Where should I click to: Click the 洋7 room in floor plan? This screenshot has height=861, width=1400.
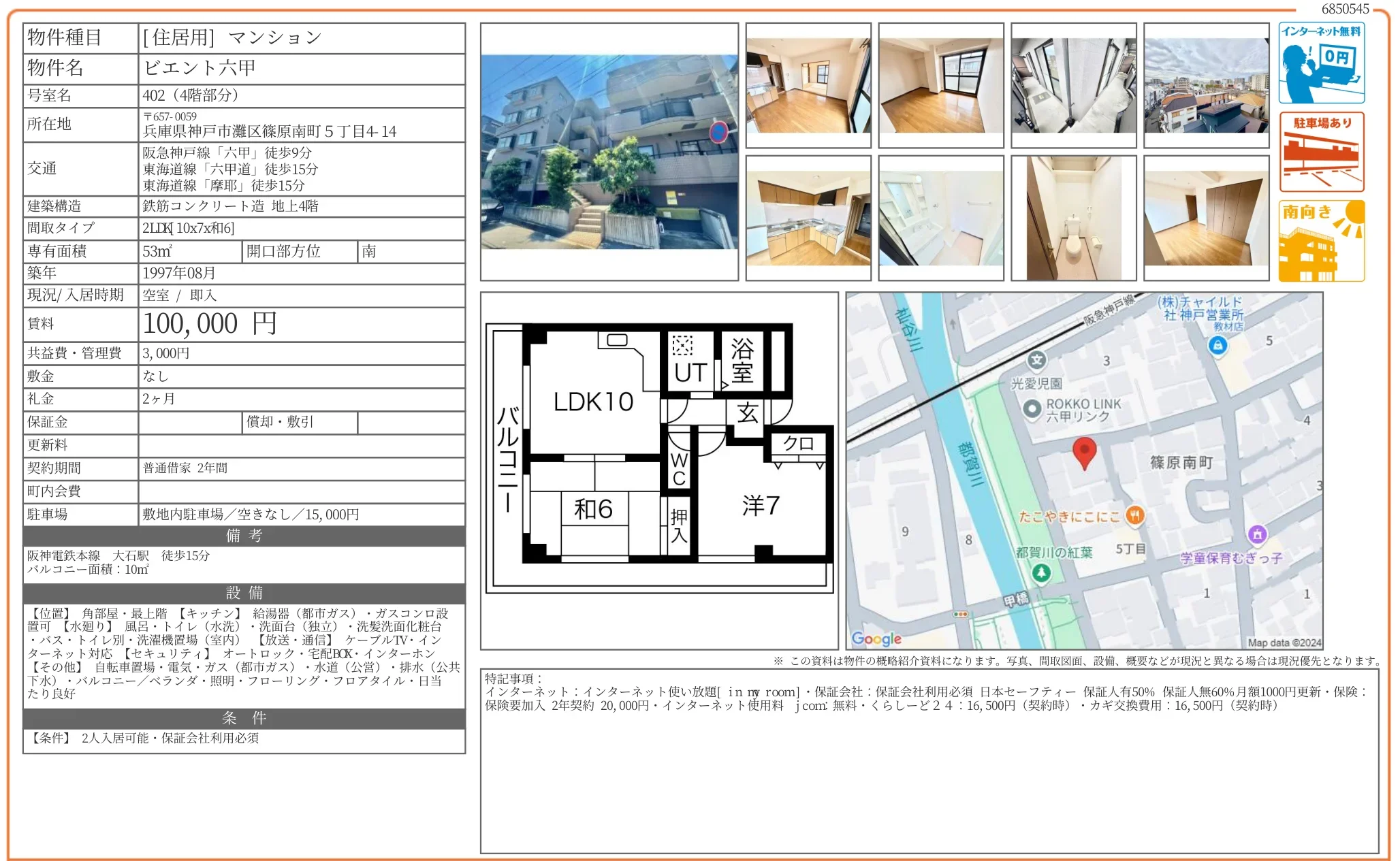tap(761, 505)
